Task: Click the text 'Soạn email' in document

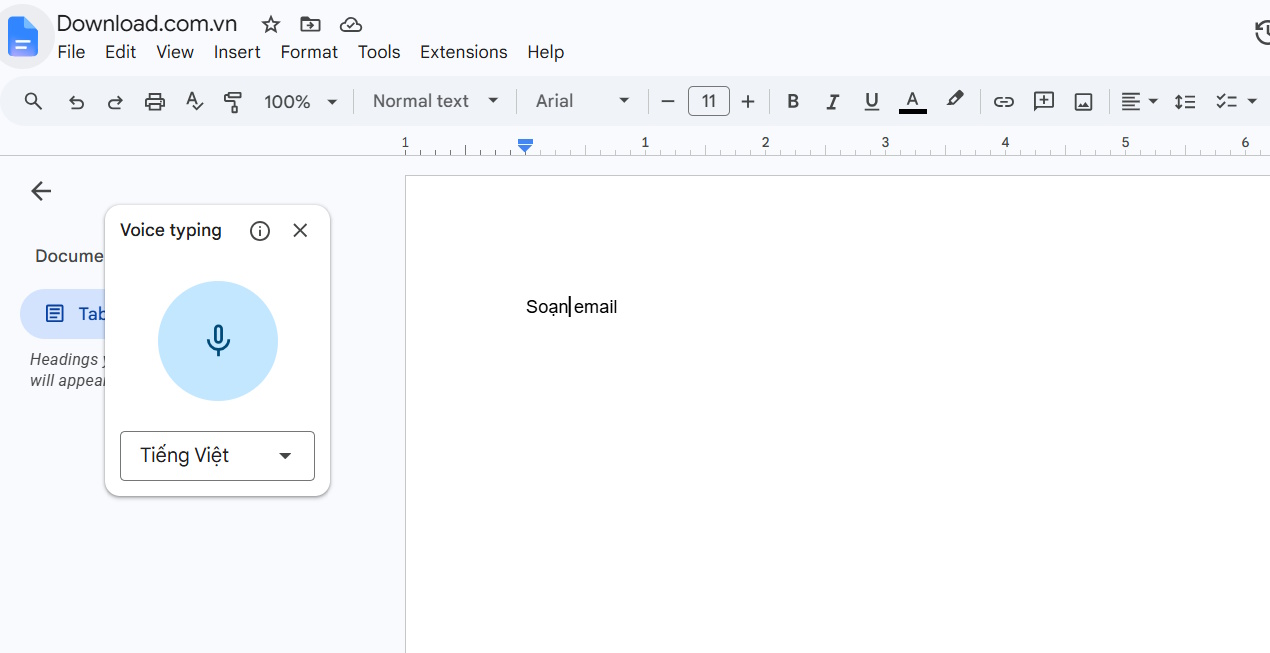Action: coord(572,307)
